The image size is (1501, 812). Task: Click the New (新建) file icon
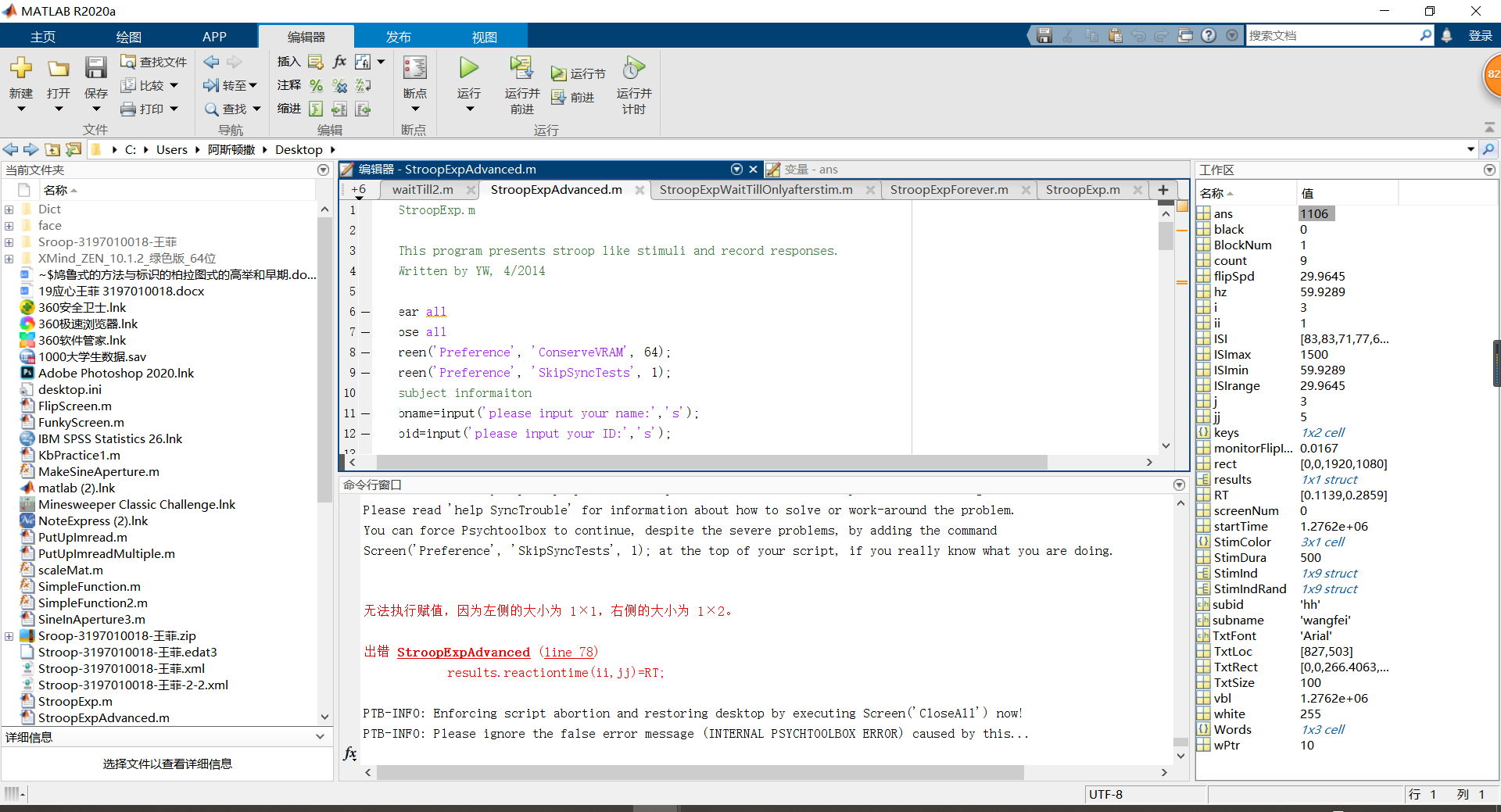(21, 68)
